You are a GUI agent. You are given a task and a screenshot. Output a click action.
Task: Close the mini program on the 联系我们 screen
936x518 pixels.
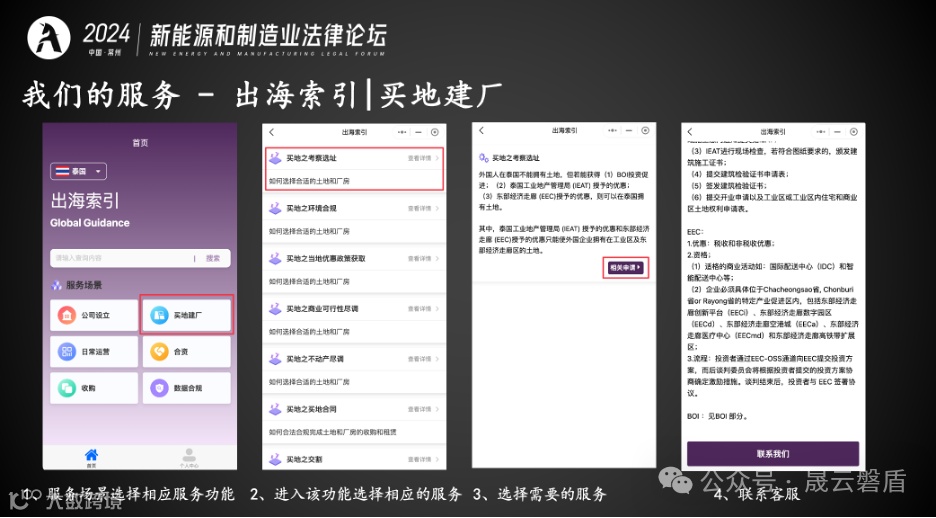(x=854, y=132)
